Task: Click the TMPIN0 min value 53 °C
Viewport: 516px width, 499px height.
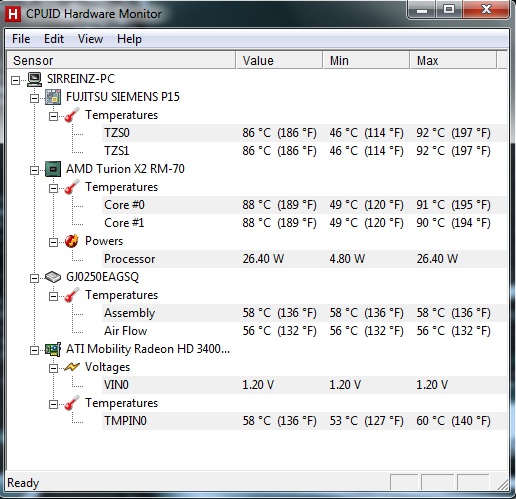Action: coord(367,421)
